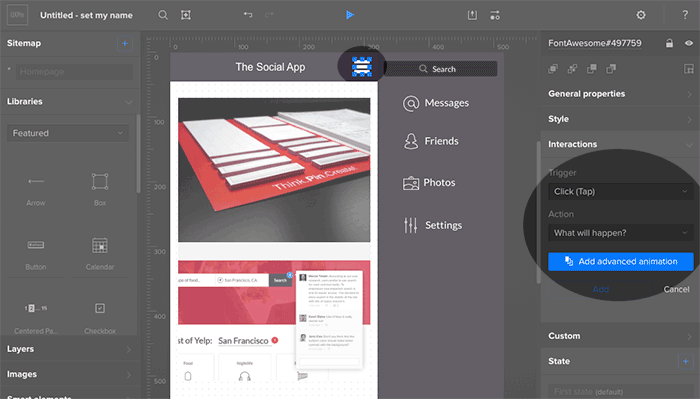Click the Settings sliders icon
This screenshot has height=399, width=700.
[410, 225]
